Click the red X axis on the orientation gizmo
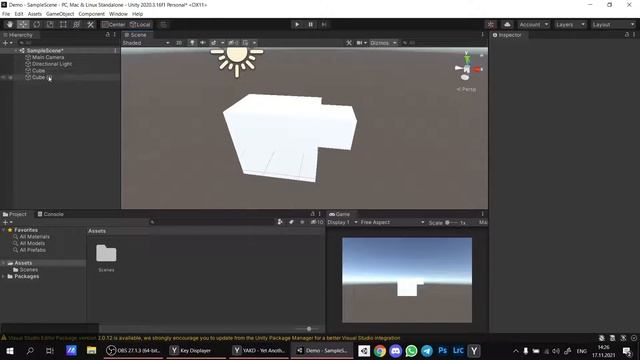 pos(477,70)
